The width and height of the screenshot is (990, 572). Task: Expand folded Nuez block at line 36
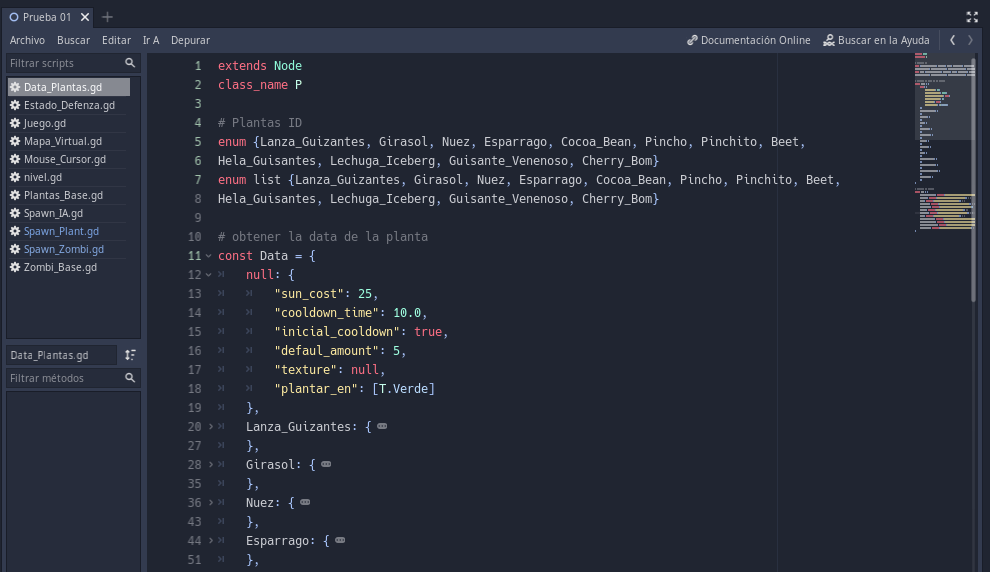tap(211, 503)
